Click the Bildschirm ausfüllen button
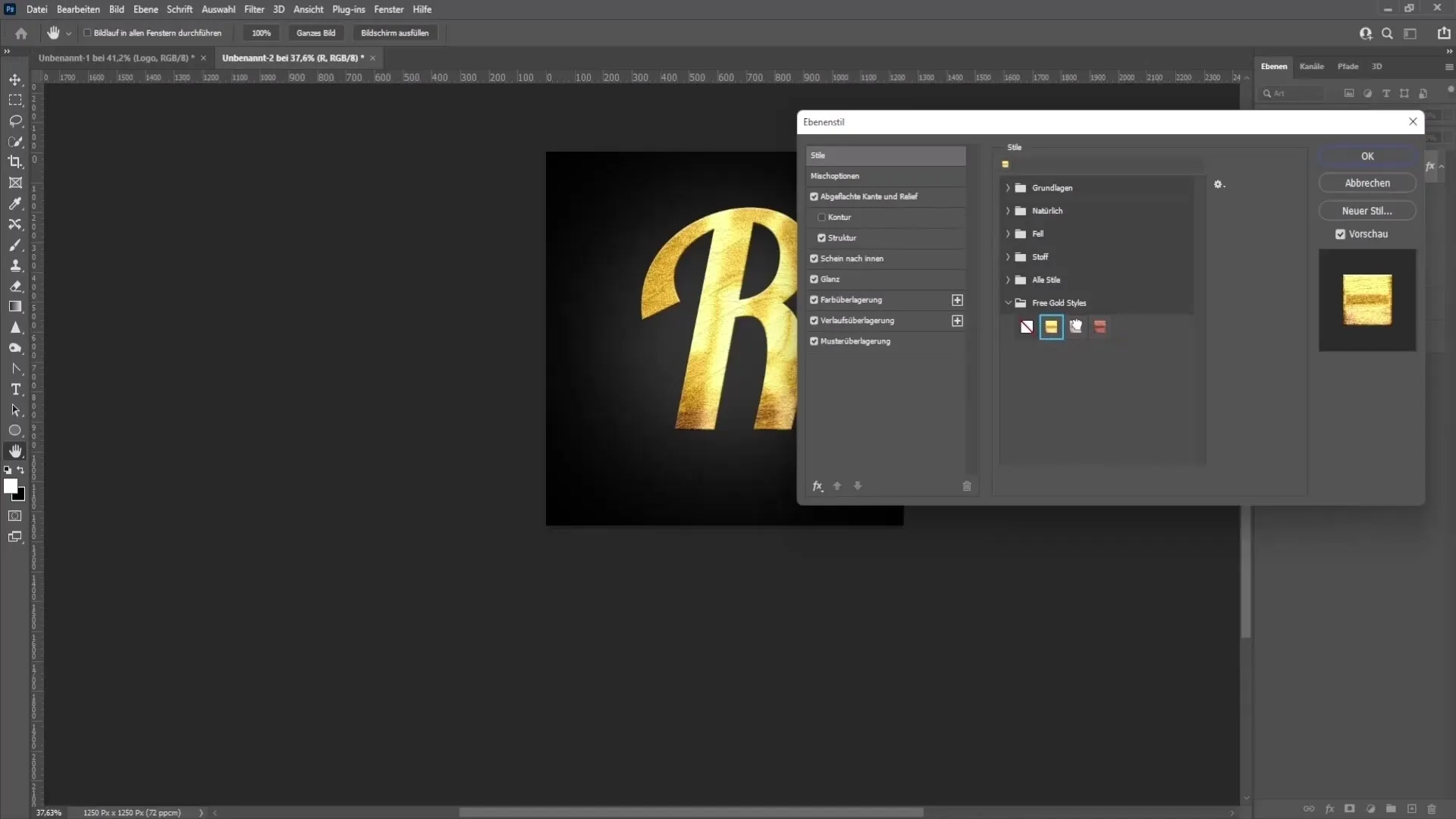 click(x=394, y=33)
